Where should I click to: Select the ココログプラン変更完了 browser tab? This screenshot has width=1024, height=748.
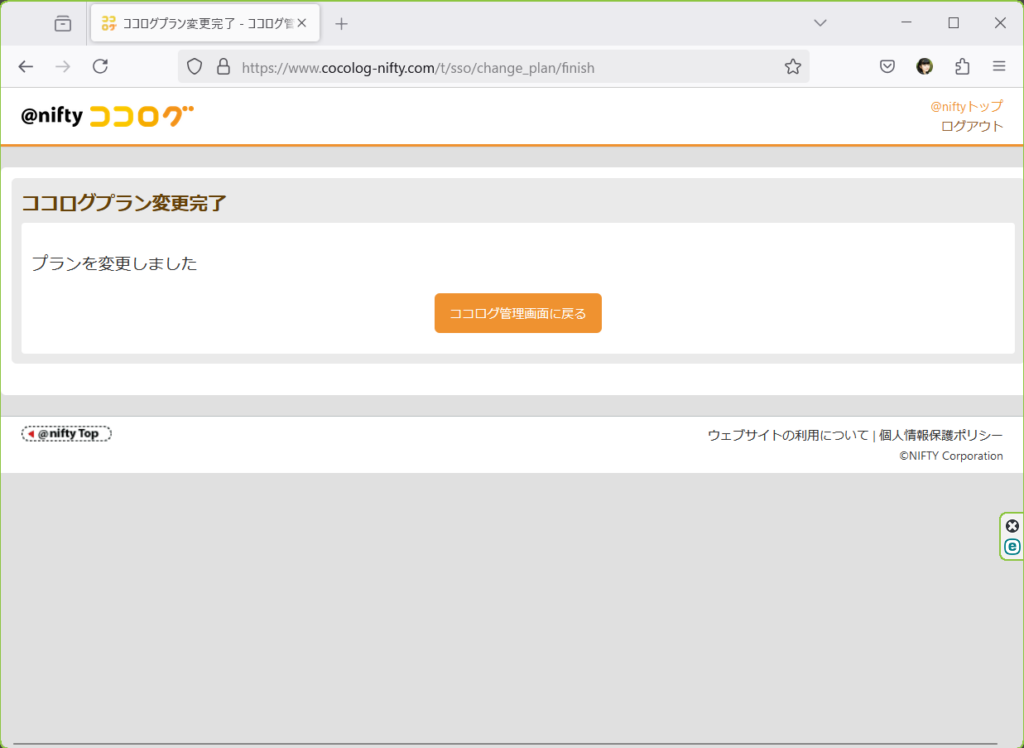tap(205, 24)
